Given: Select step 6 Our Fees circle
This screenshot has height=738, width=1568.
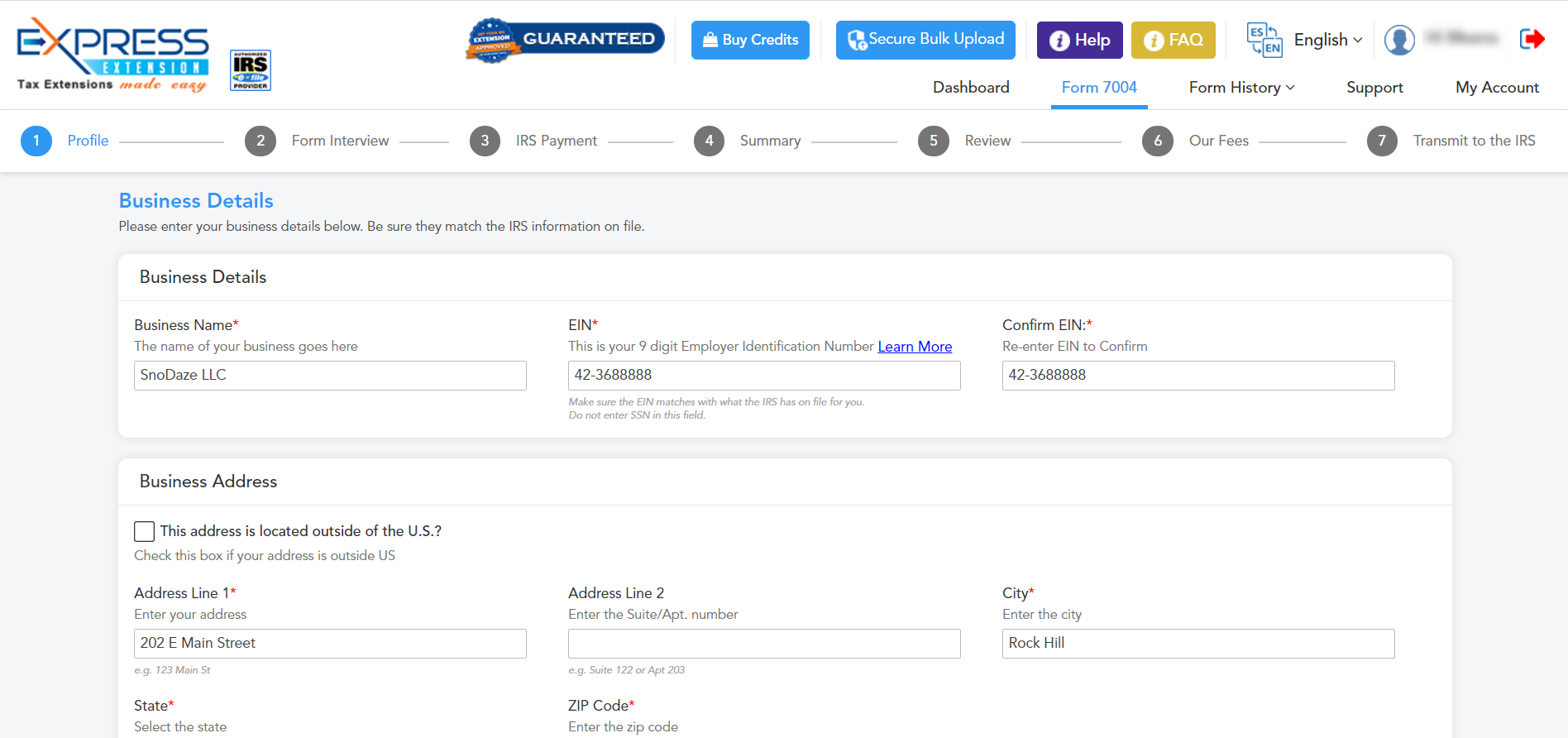Looking at the screenshot, I should 1158,141.
